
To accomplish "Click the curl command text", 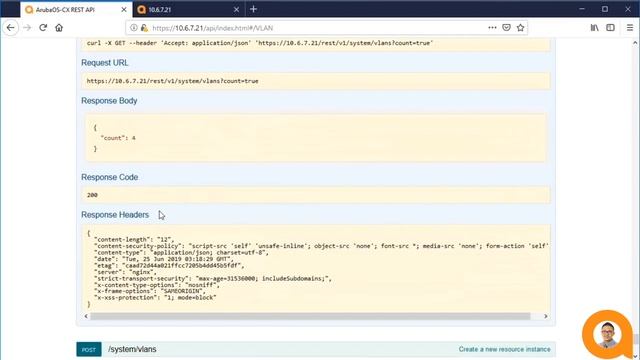I will 260,43.
